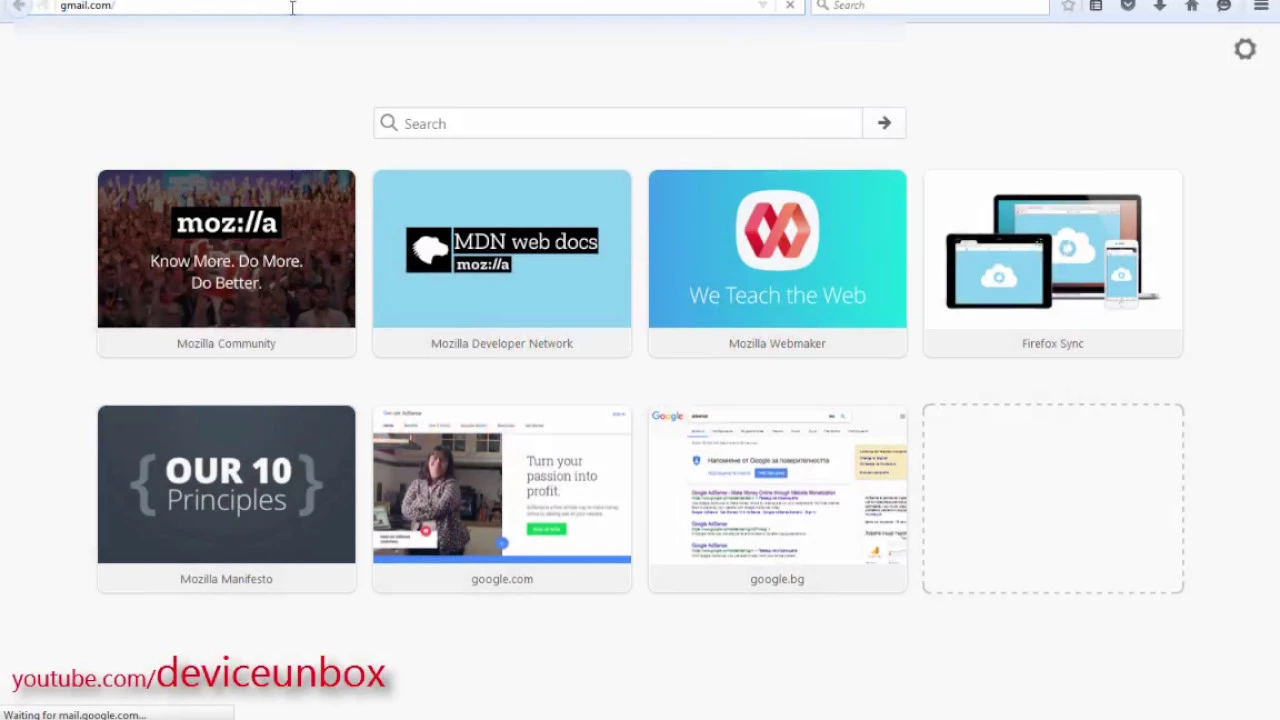Bookmark this page with the star icon
1280x720 pixels.
pos(1068,6)
